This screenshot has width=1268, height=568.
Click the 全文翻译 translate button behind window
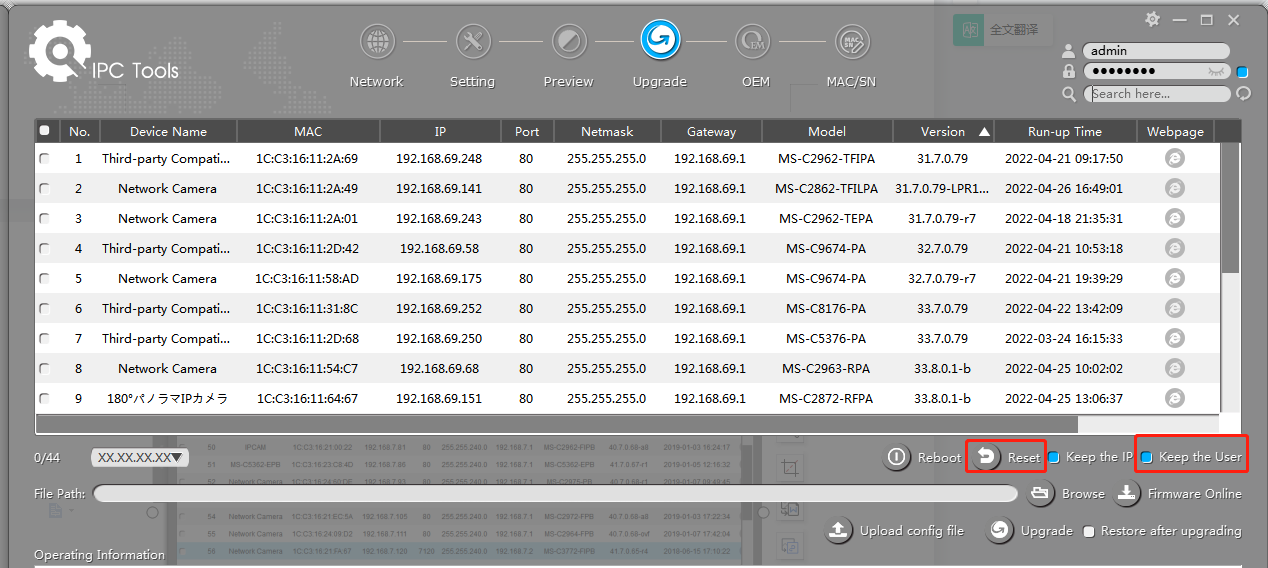click(x=1000, y=30)
